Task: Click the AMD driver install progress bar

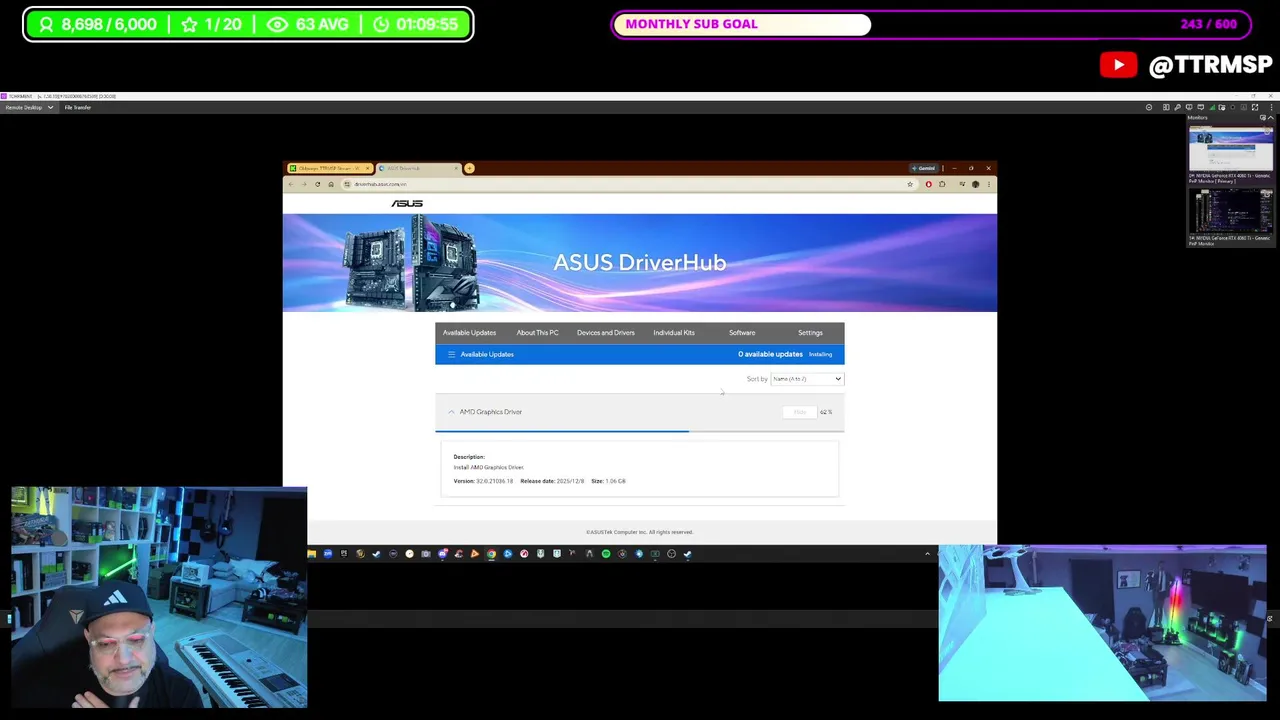Action: tap(639, 431)
